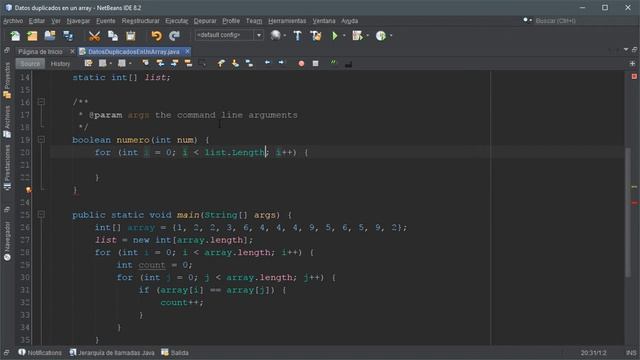Viewport: 640px width, 360px height.
Task: Click the browser globe icon in main toolbar
Action: (276, 36)
